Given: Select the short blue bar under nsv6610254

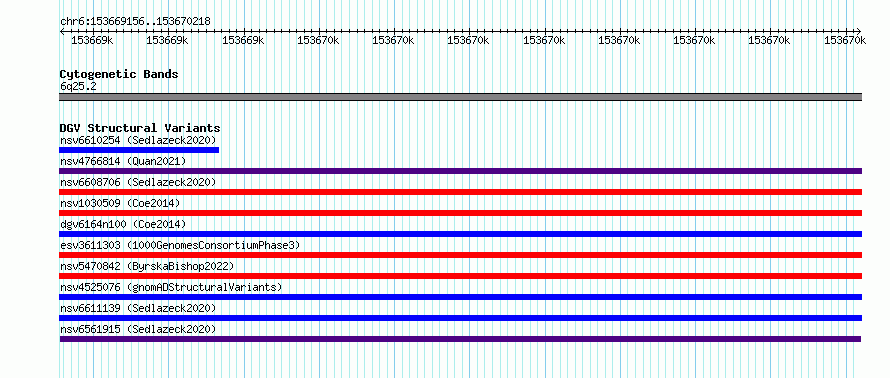Looking at the screenshot, I should click(x=139, y=150).
